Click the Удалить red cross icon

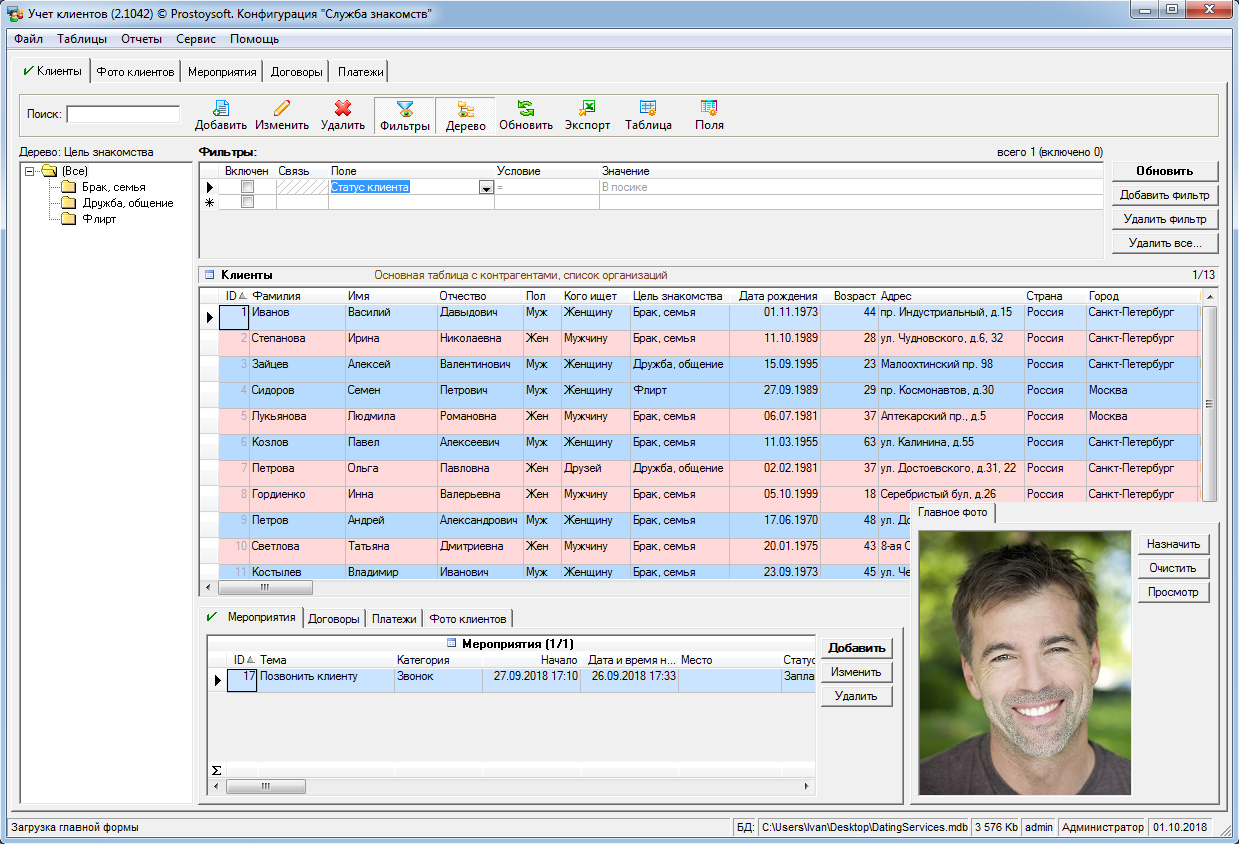point(343,109)
